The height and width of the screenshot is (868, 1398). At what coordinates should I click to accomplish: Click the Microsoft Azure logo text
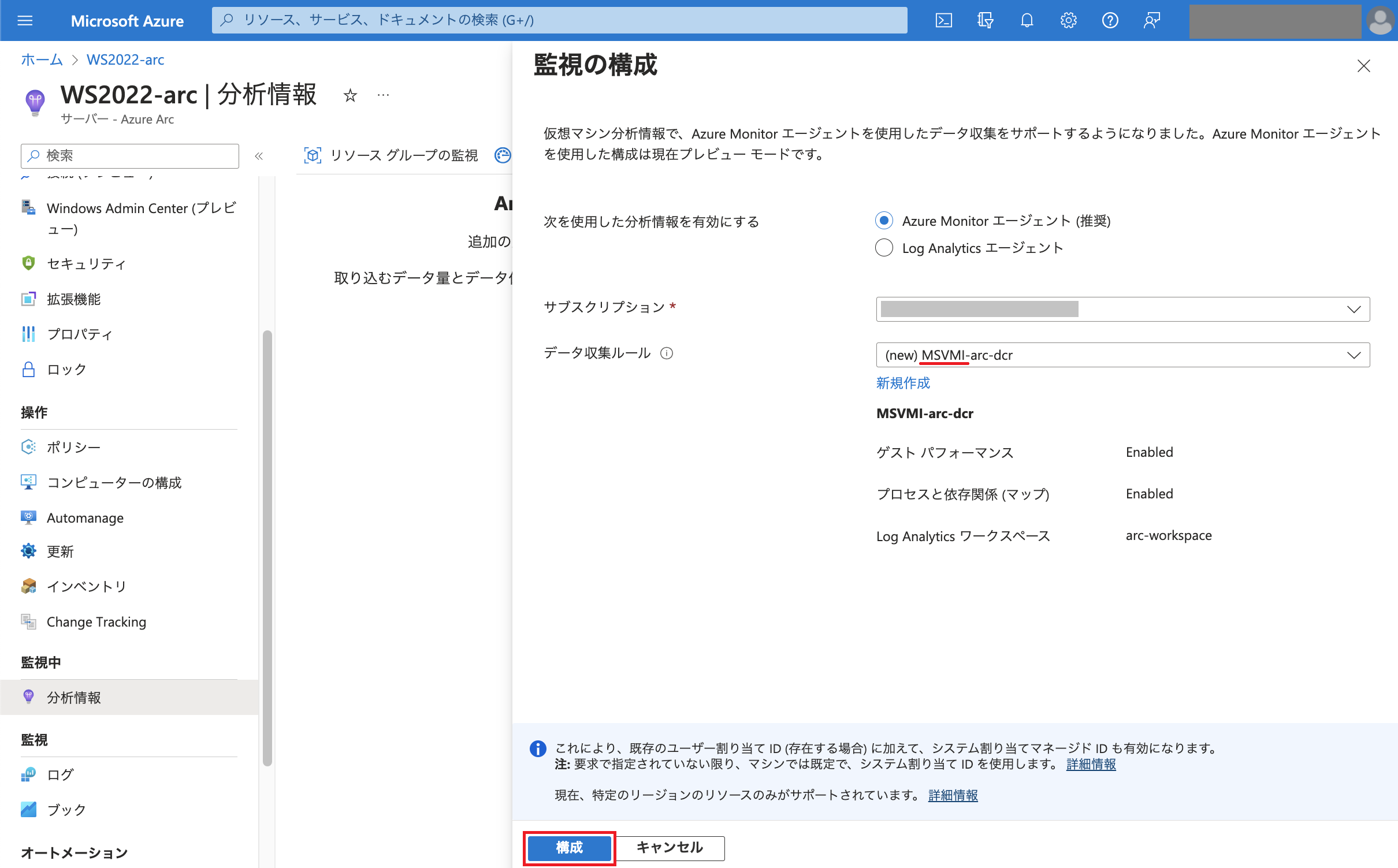coord(127,21)
